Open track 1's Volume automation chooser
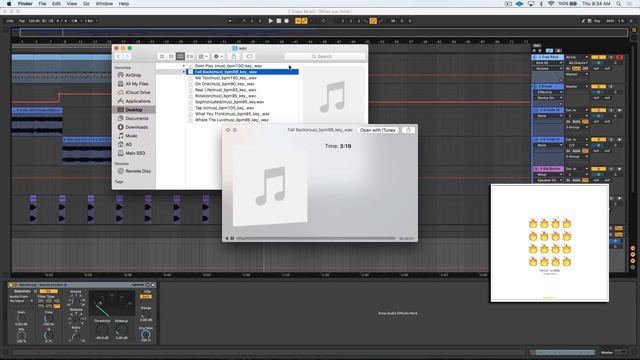The height and width of the screenshot is (360, 640). (x=548, y=69)
